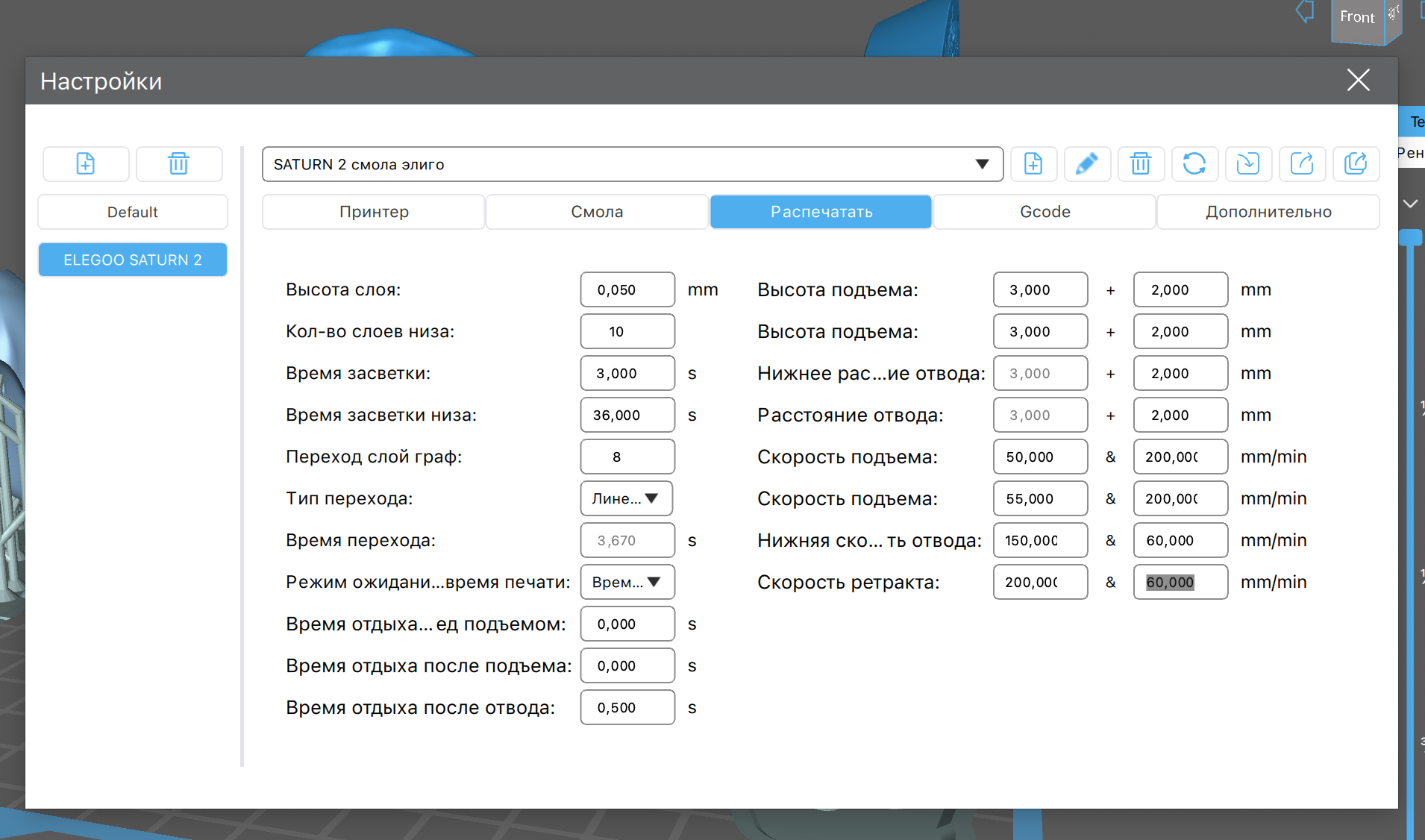Click Расстояние отвода right 2,000 field
The image size is (1425, 840).
pyautogui.click(x=1180, y=415)
